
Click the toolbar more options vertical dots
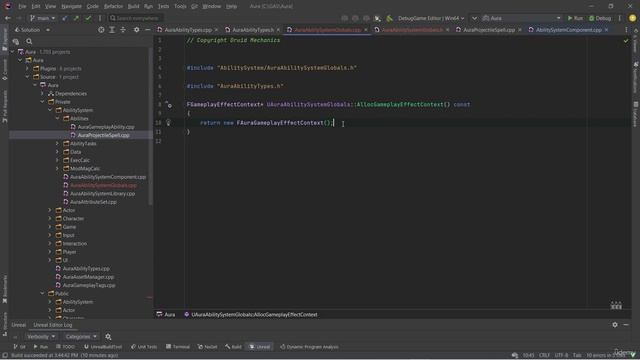(620, 18)
